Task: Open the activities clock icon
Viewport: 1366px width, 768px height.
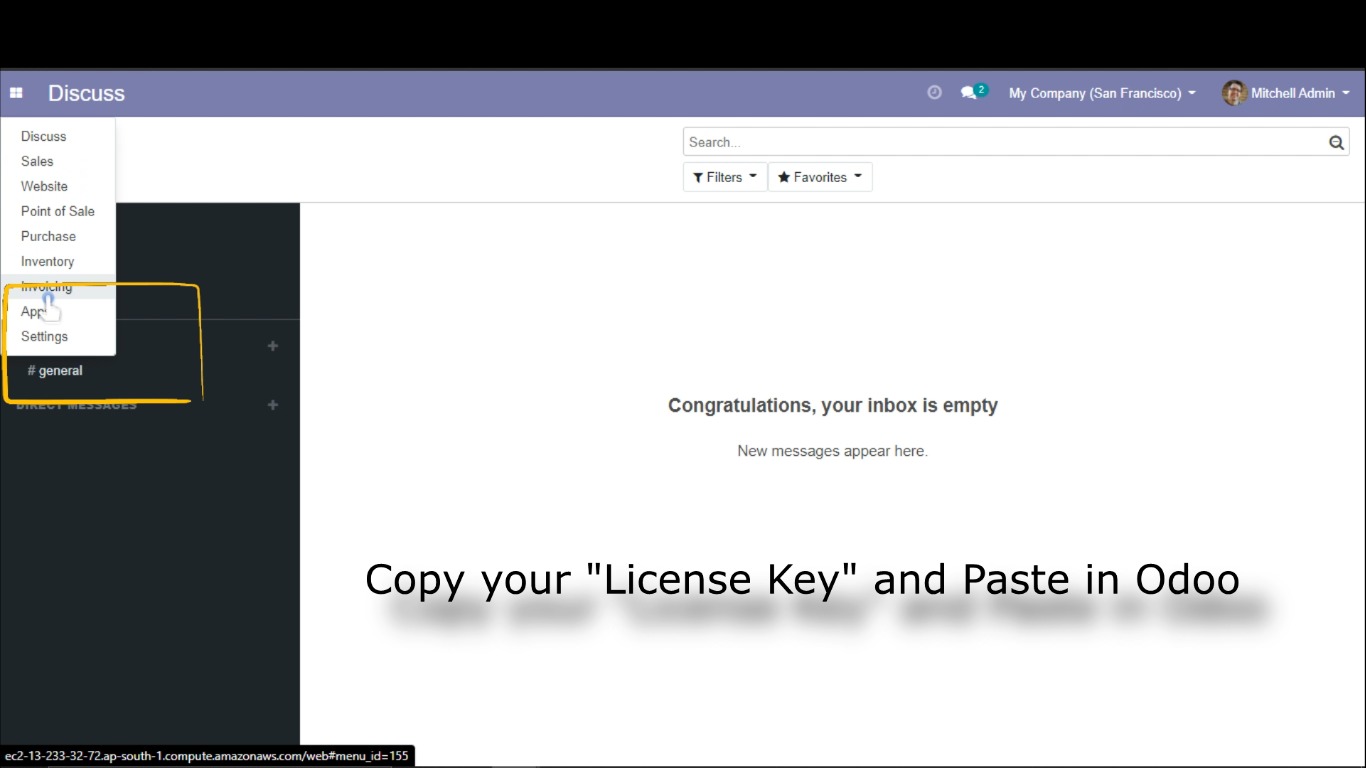Action: (934, 92)
